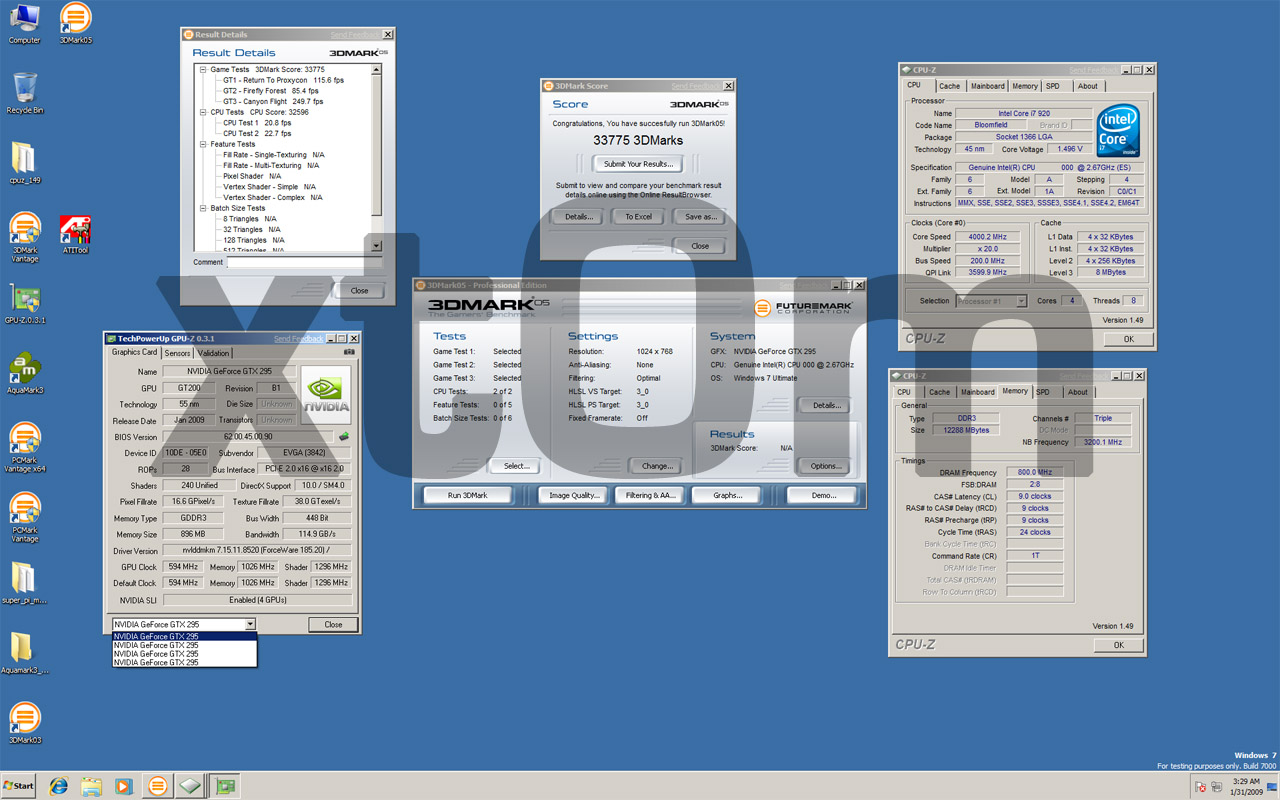Screen dimensions: 1280x800
Task: Click the Change button under Settings
Action: [657, 466]
